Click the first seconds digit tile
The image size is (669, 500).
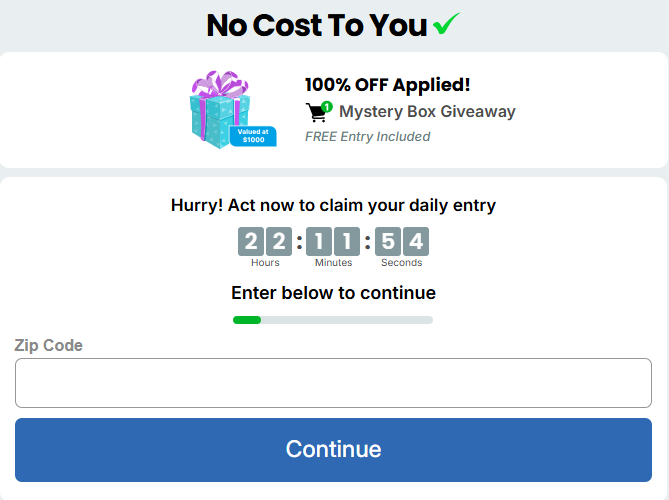coord(387,242)
